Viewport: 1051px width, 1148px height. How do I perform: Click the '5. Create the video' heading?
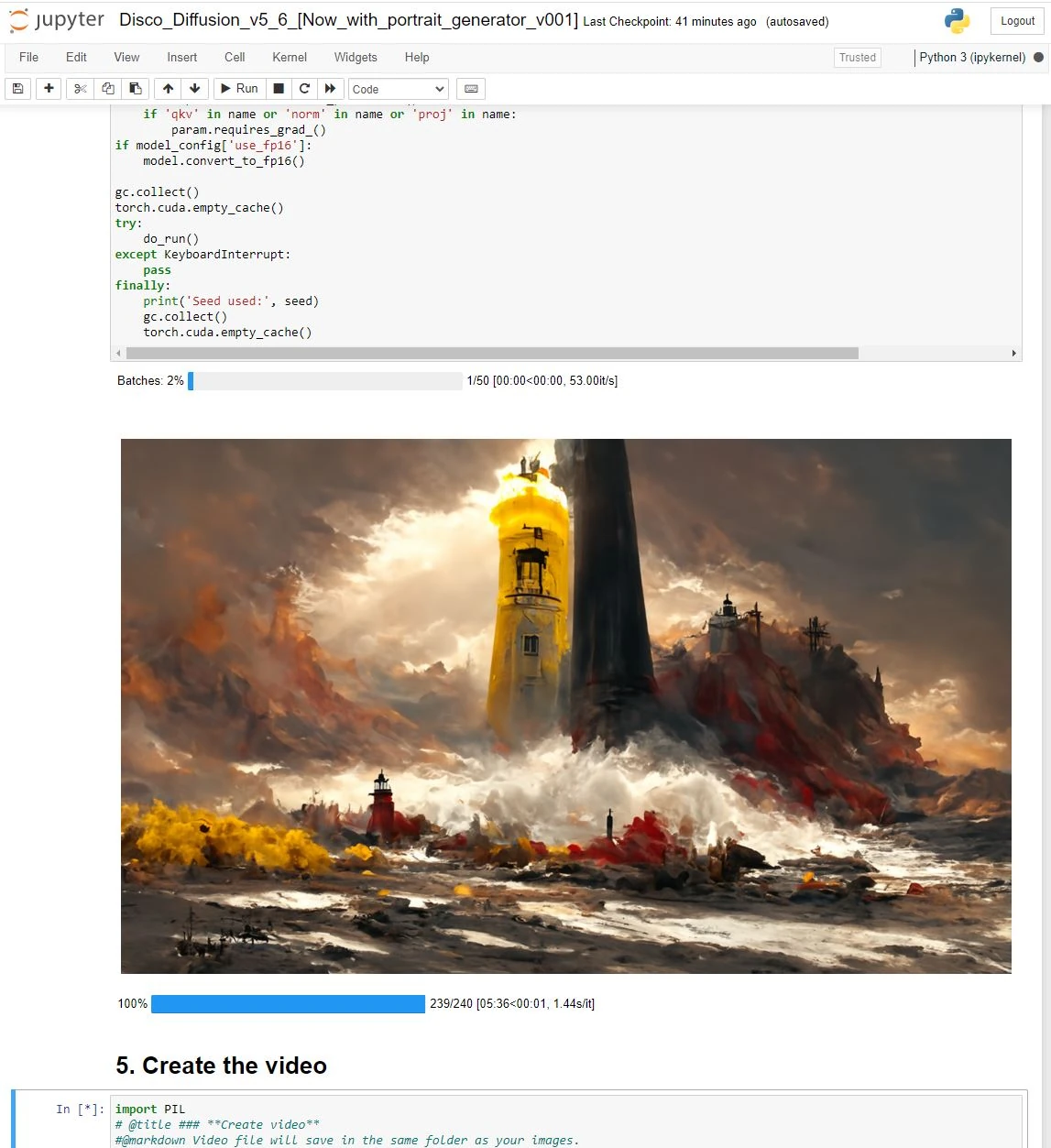pos(222,1066)
